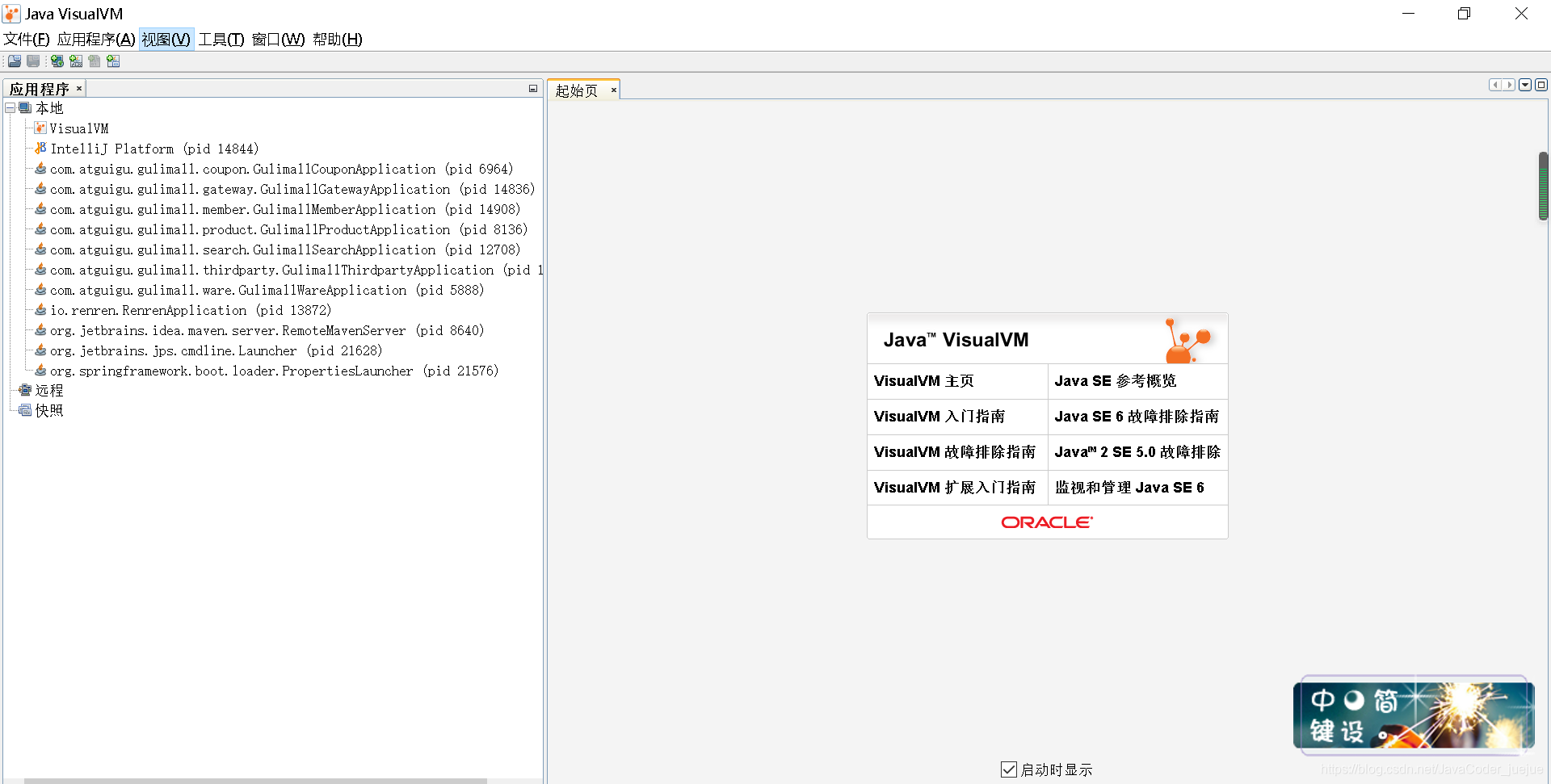The width and height of the screenshot is (1551, 784).
Task: Open the VisualVM 入门指南 link
Action: click(x=939, y=417)
